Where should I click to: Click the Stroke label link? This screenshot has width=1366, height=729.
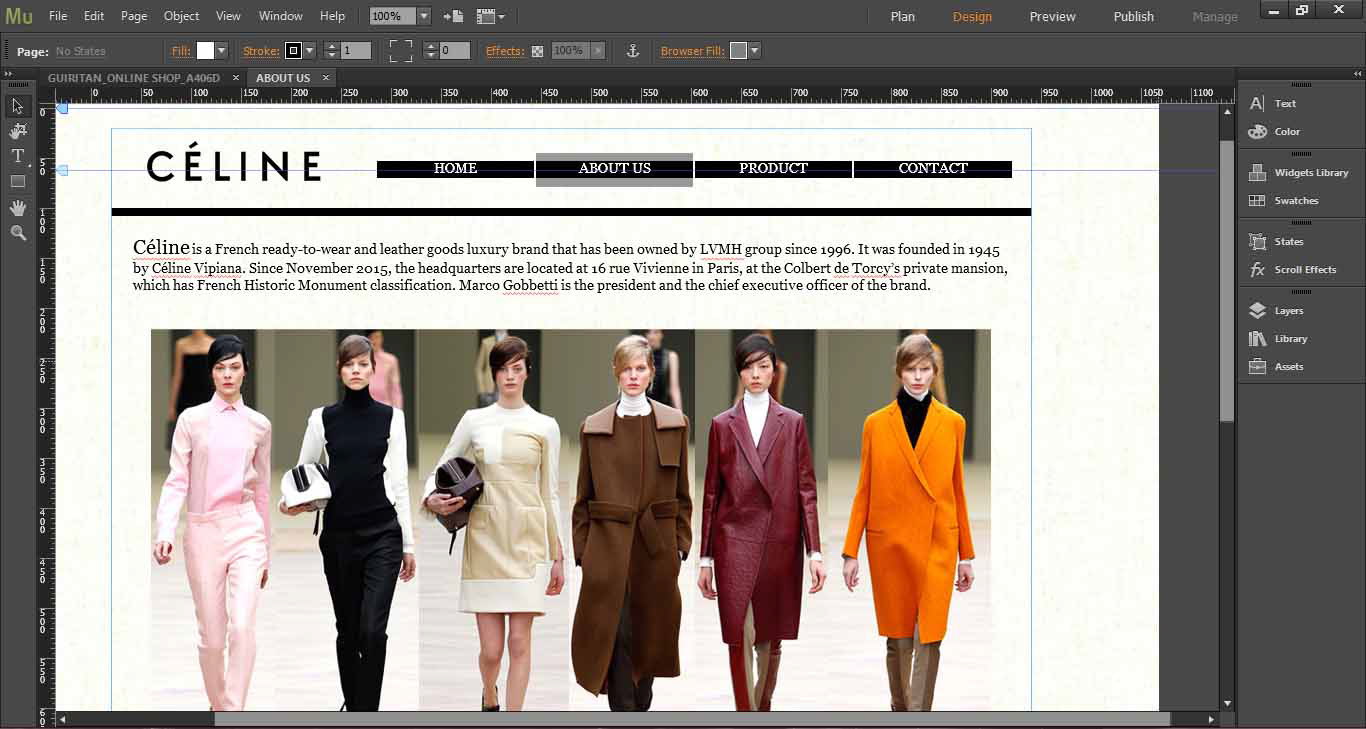pos(261,51)
